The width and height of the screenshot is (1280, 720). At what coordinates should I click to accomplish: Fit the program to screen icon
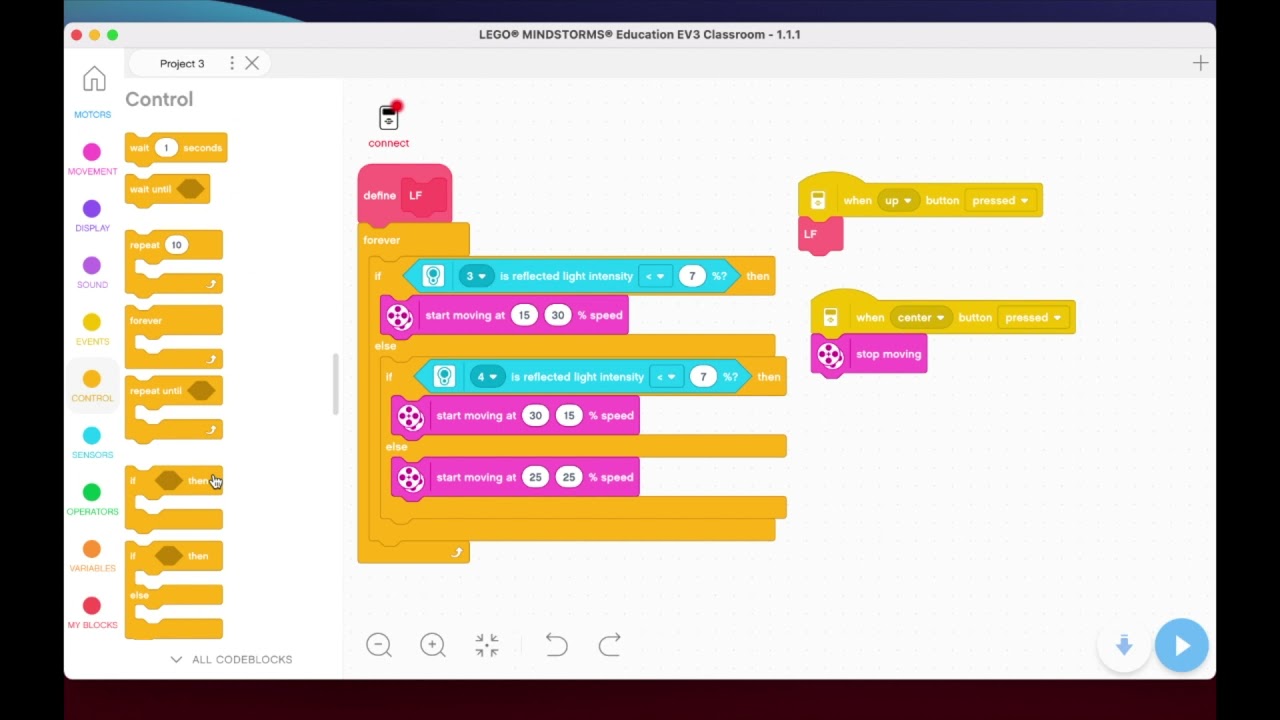point(487,645)
